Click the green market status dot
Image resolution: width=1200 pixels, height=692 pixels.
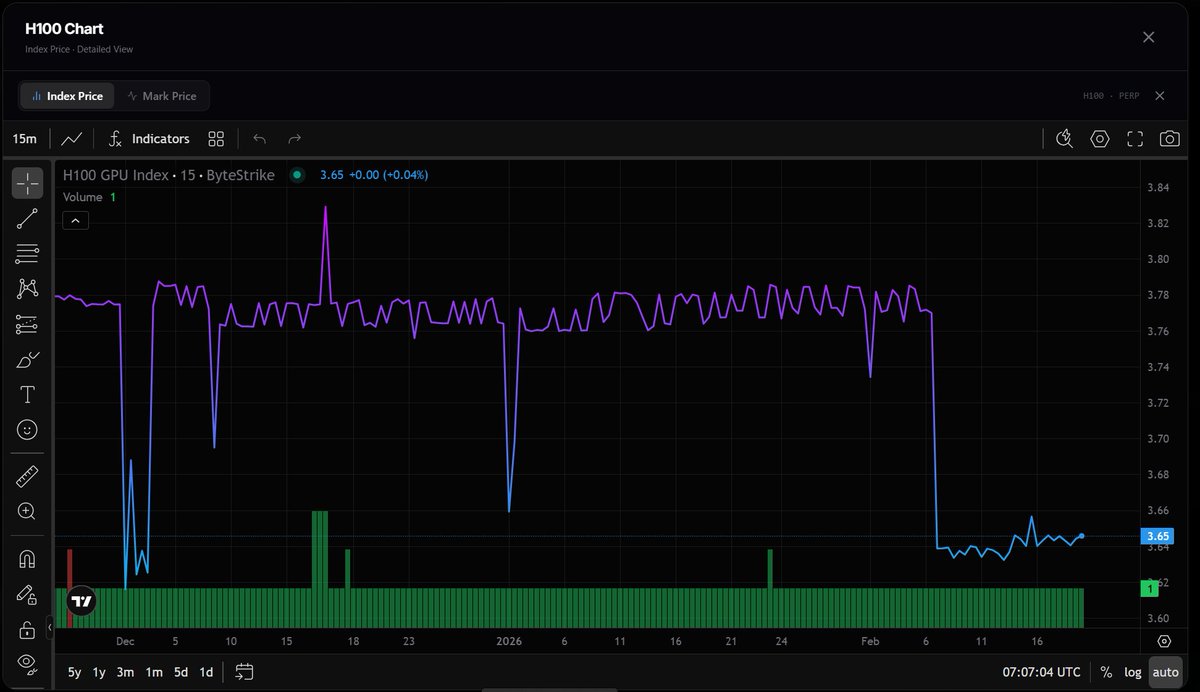tap(297, 175)
